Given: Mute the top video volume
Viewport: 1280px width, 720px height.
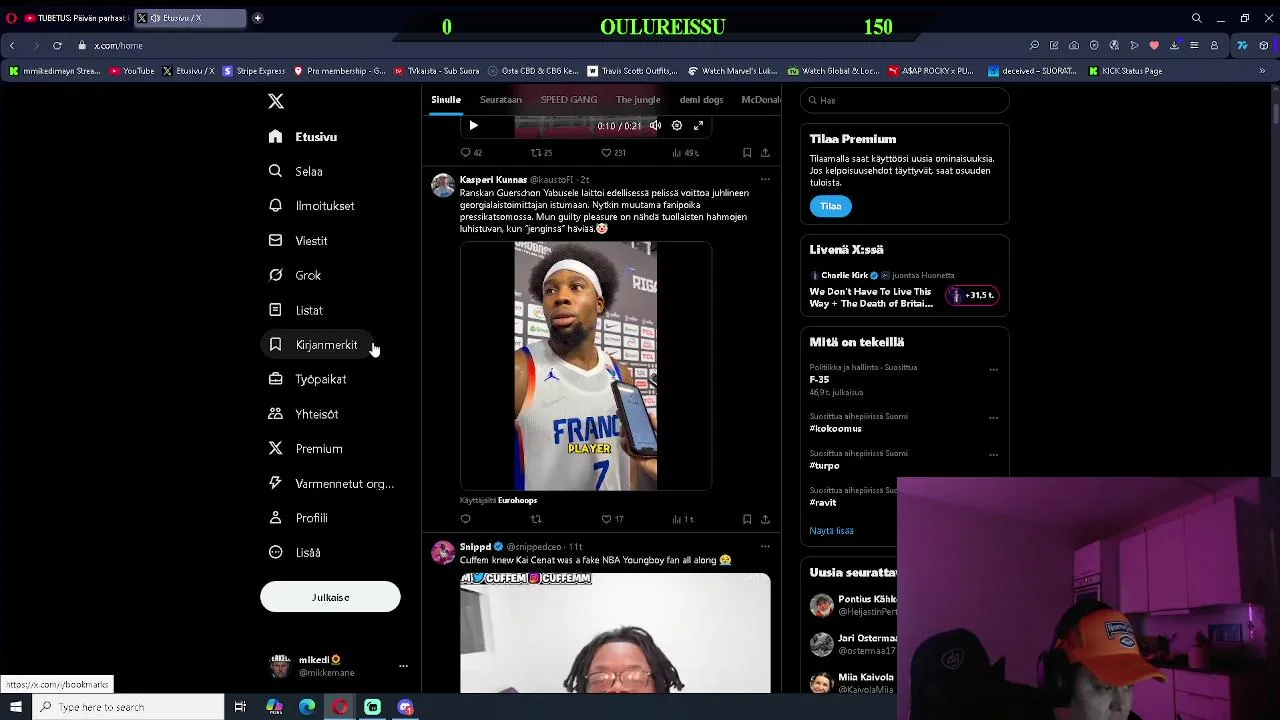Looking at the screenshot, I should 655,125.
